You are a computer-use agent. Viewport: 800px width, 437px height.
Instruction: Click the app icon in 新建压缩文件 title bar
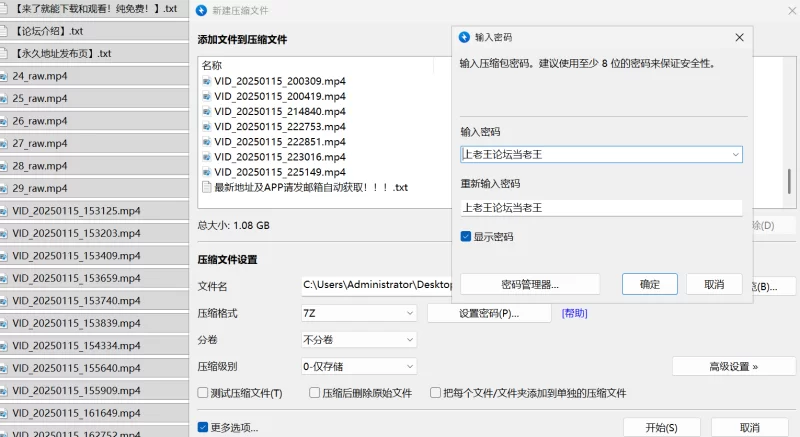[203, 11]
